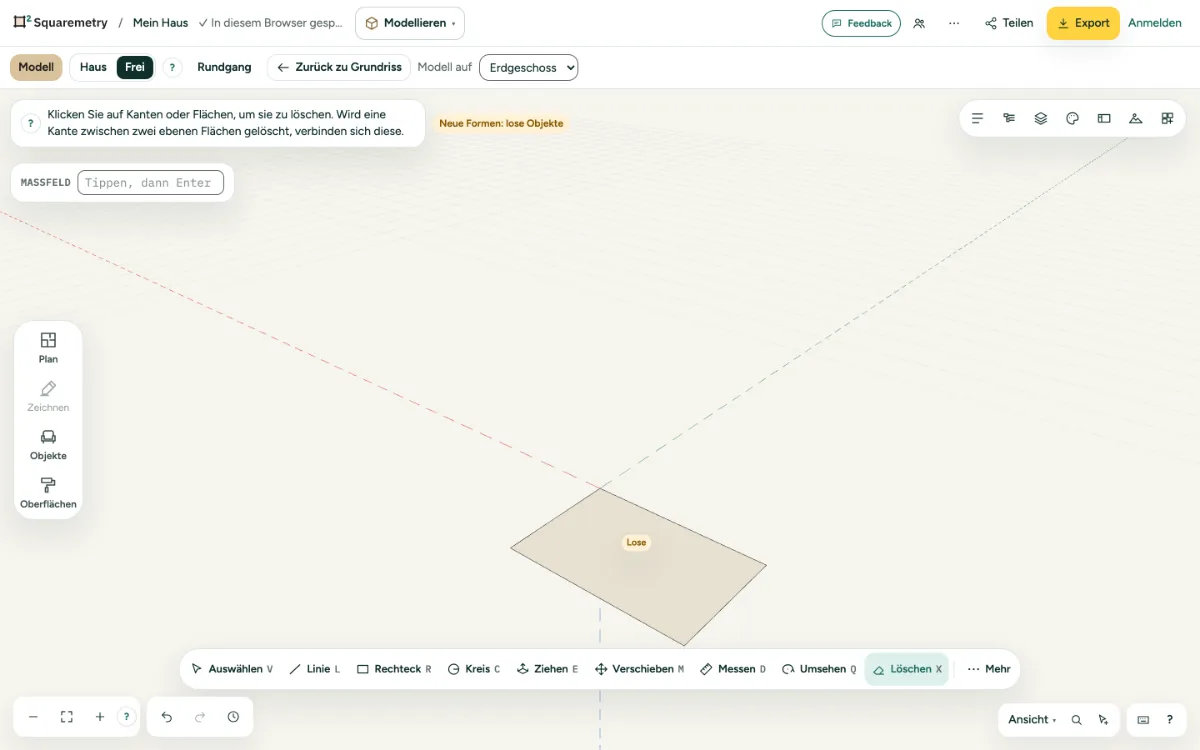
Task: Fit model to screen icon
Action: [x=67, y=717]
